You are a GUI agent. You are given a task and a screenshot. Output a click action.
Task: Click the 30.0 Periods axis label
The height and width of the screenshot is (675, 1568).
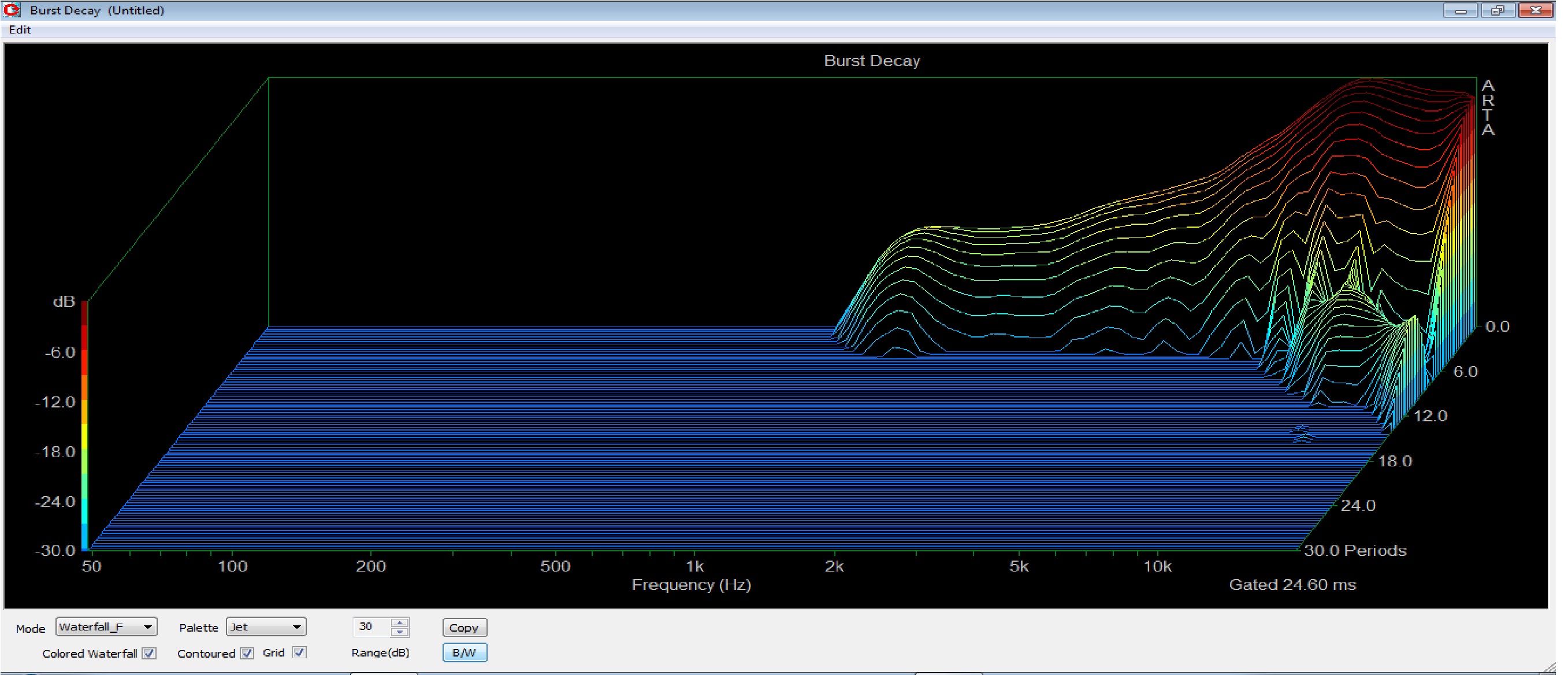(x=1355, y=551)
